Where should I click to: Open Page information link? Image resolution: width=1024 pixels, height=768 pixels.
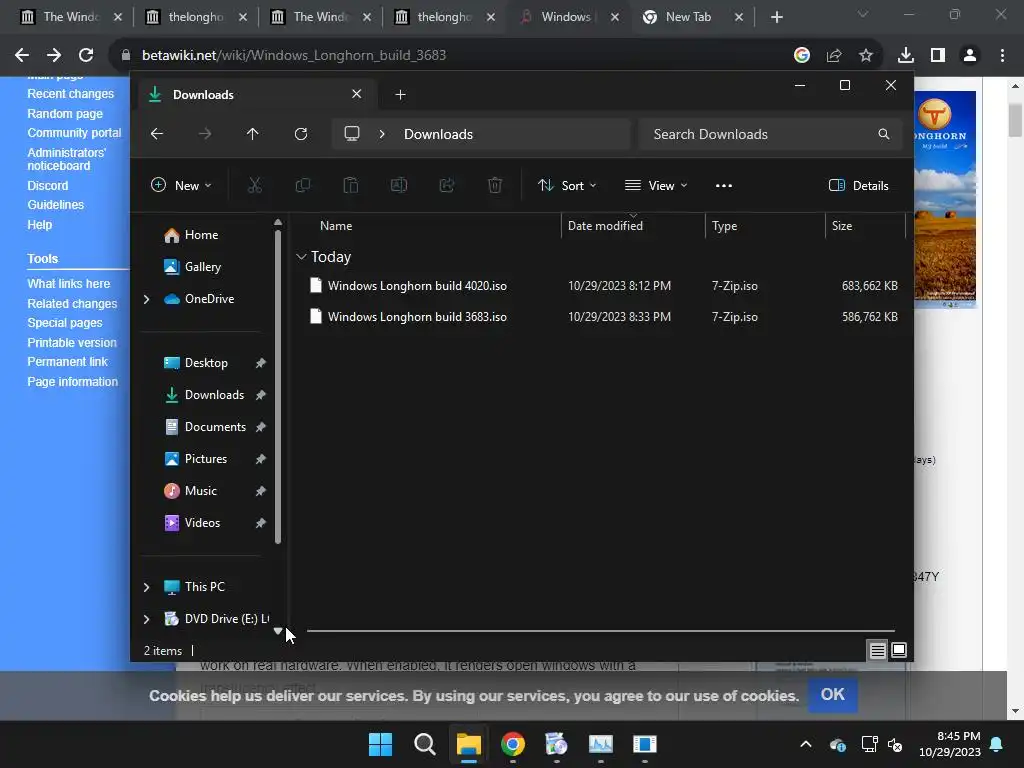point(72,381)
